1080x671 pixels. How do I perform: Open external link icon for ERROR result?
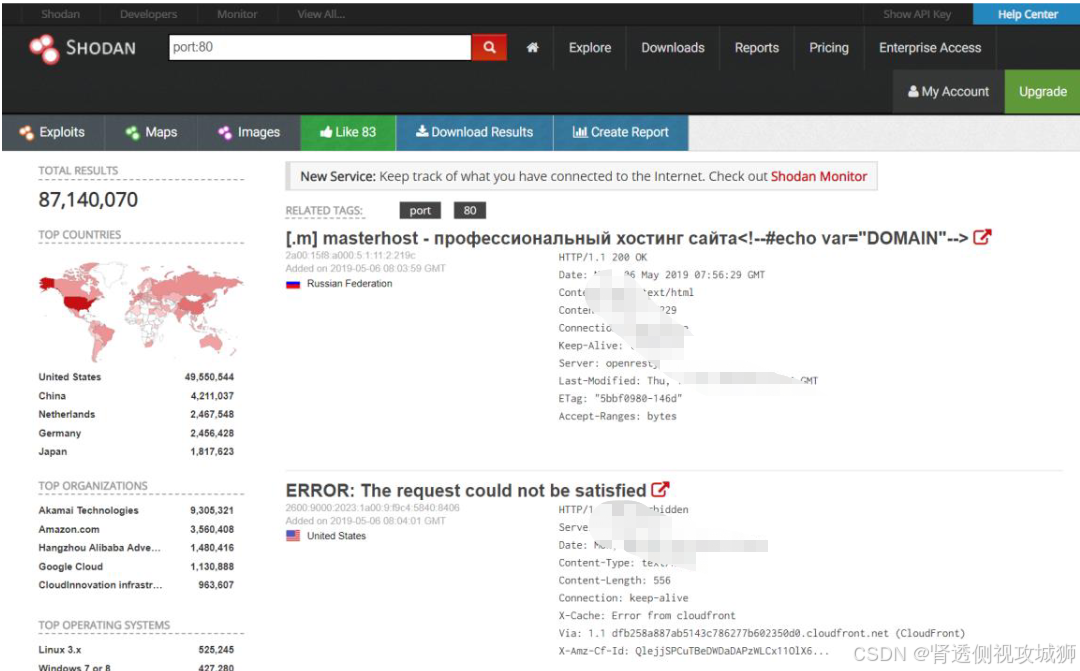tap(660, 490)
